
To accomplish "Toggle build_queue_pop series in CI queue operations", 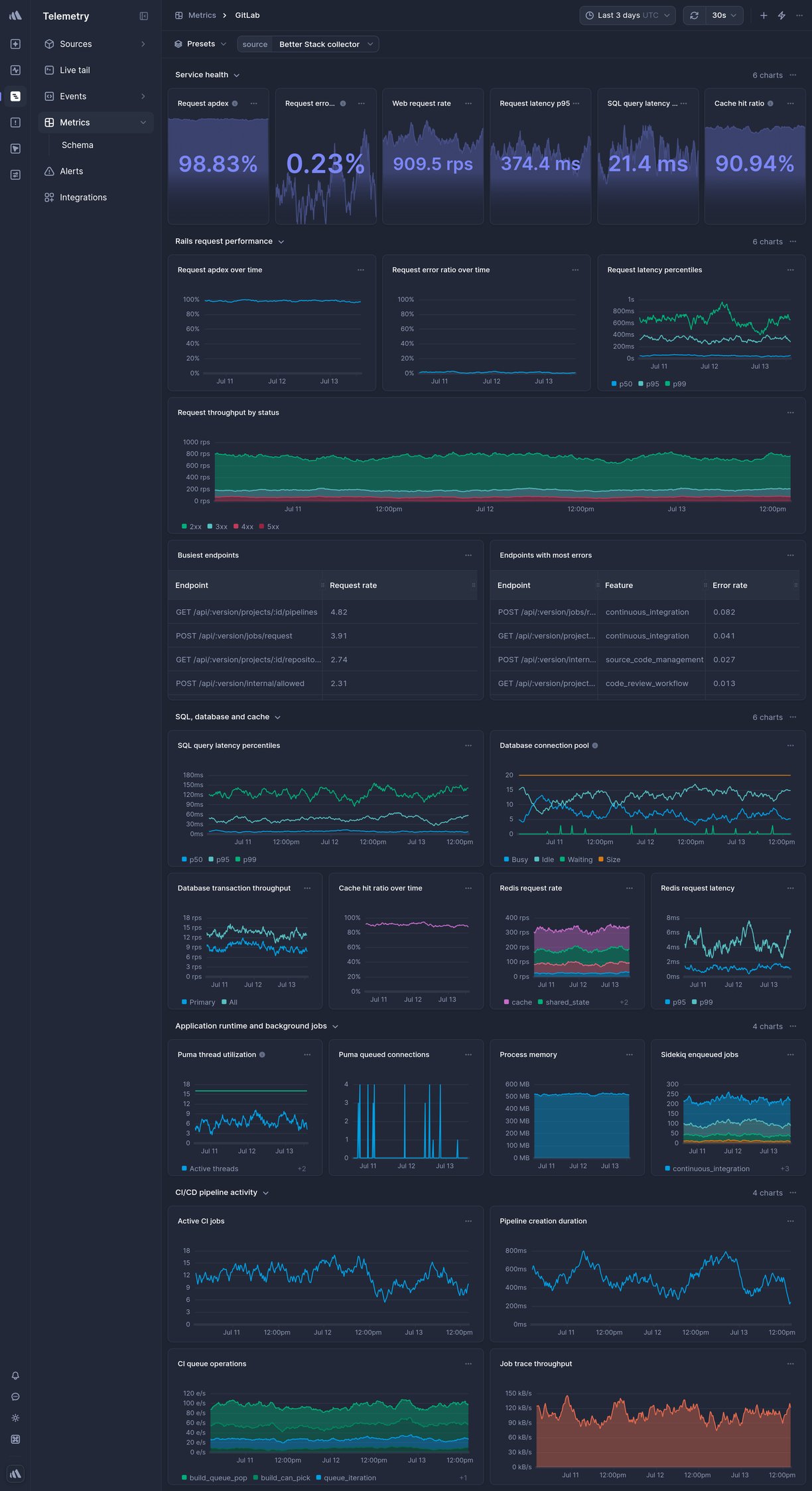I will [x=214, y=1478].
